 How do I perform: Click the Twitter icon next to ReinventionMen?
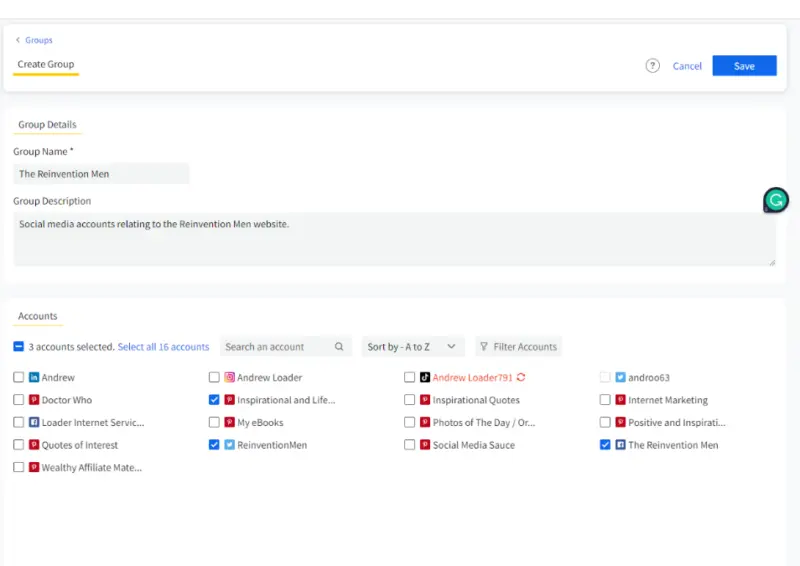coord(229,445)
